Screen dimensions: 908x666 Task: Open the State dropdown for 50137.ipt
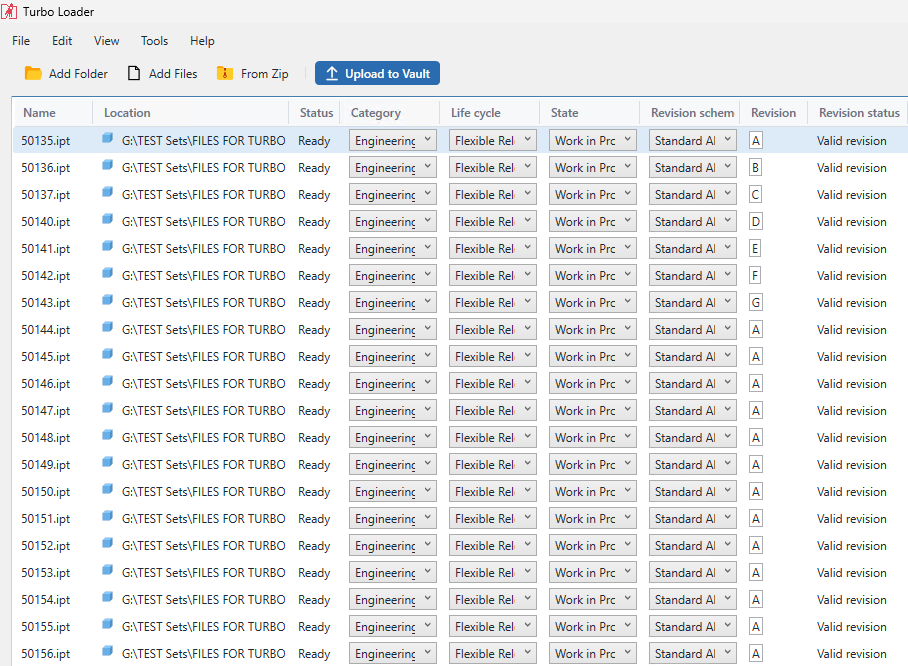click(x=593, y=195)
